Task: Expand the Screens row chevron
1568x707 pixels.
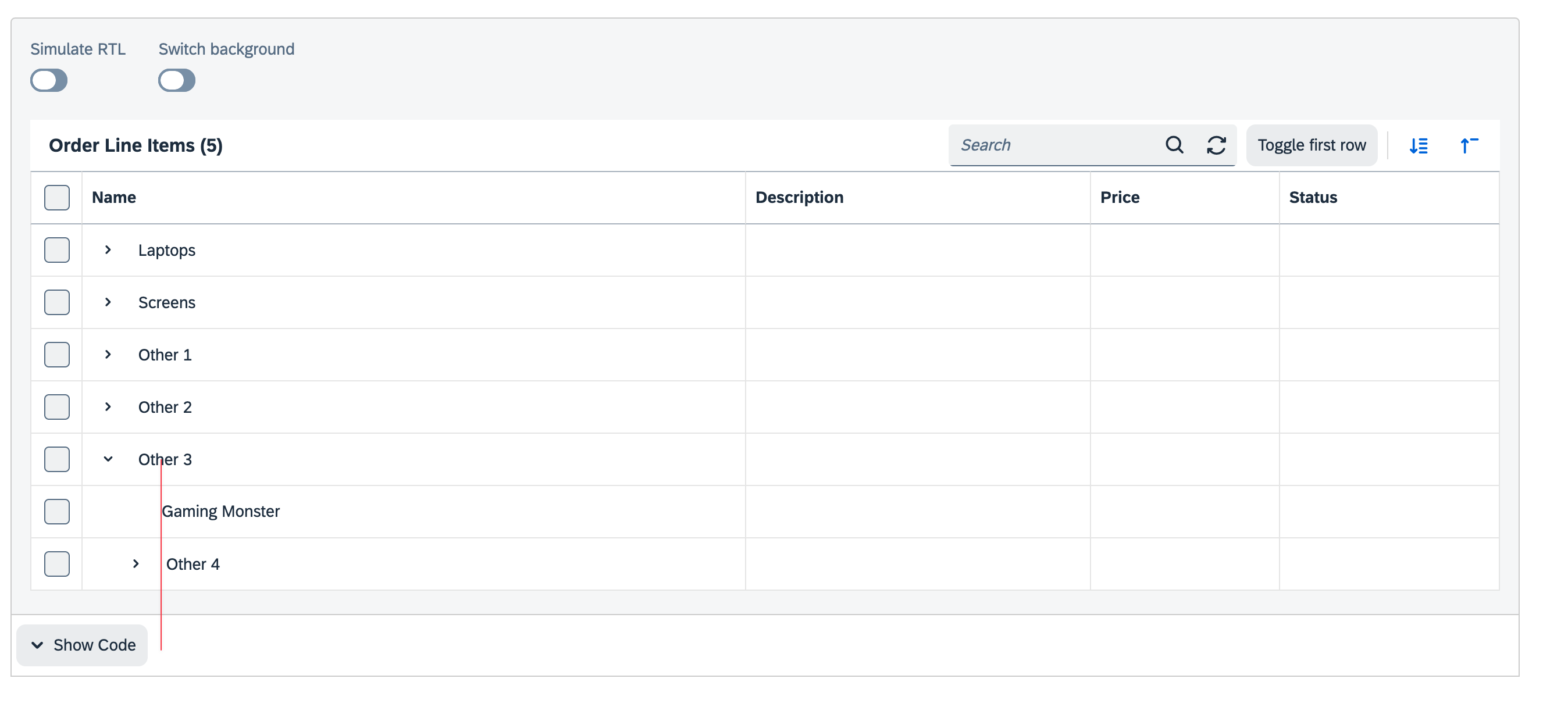Action: (108, 302)
